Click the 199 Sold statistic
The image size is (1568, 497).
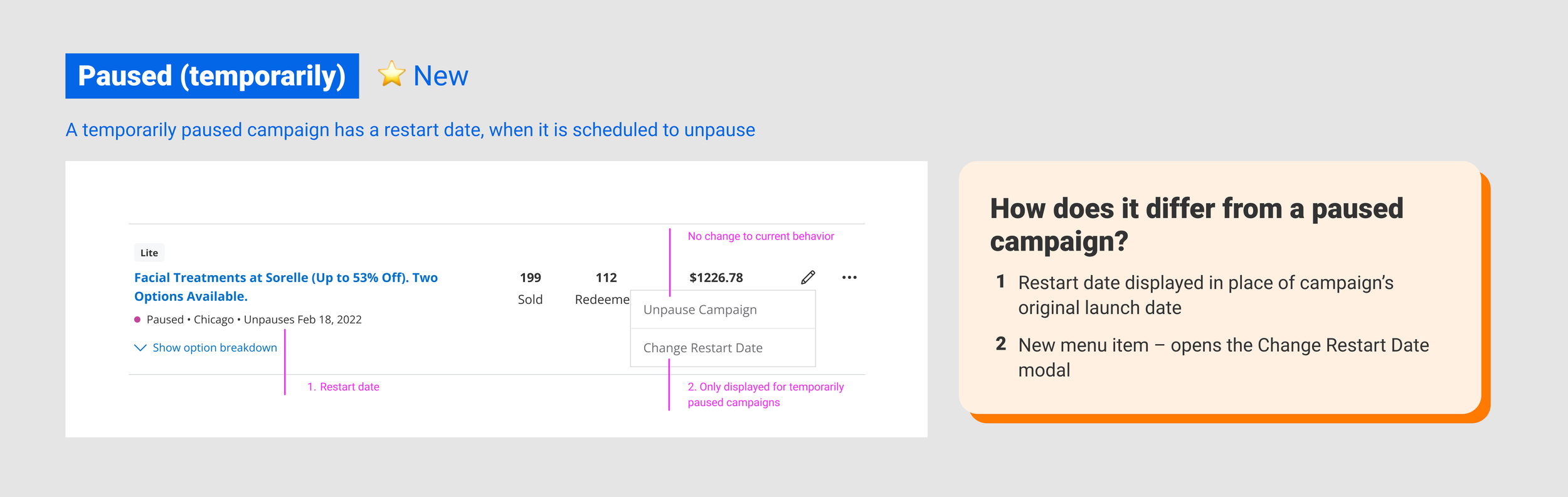[x=530, y=288]
